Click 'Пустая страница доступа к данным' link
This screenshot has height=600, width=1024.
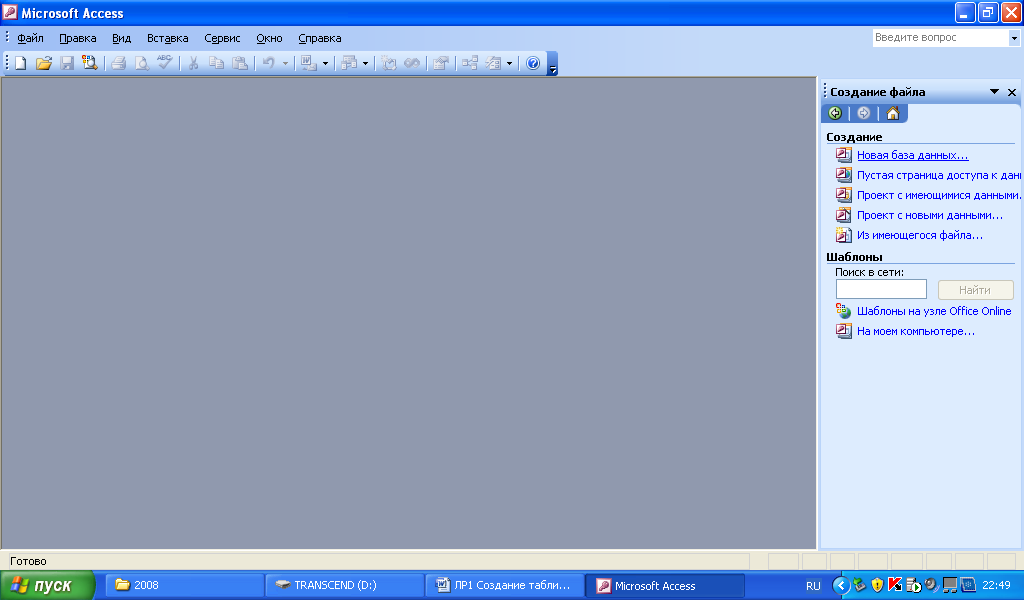click(938, 175)
